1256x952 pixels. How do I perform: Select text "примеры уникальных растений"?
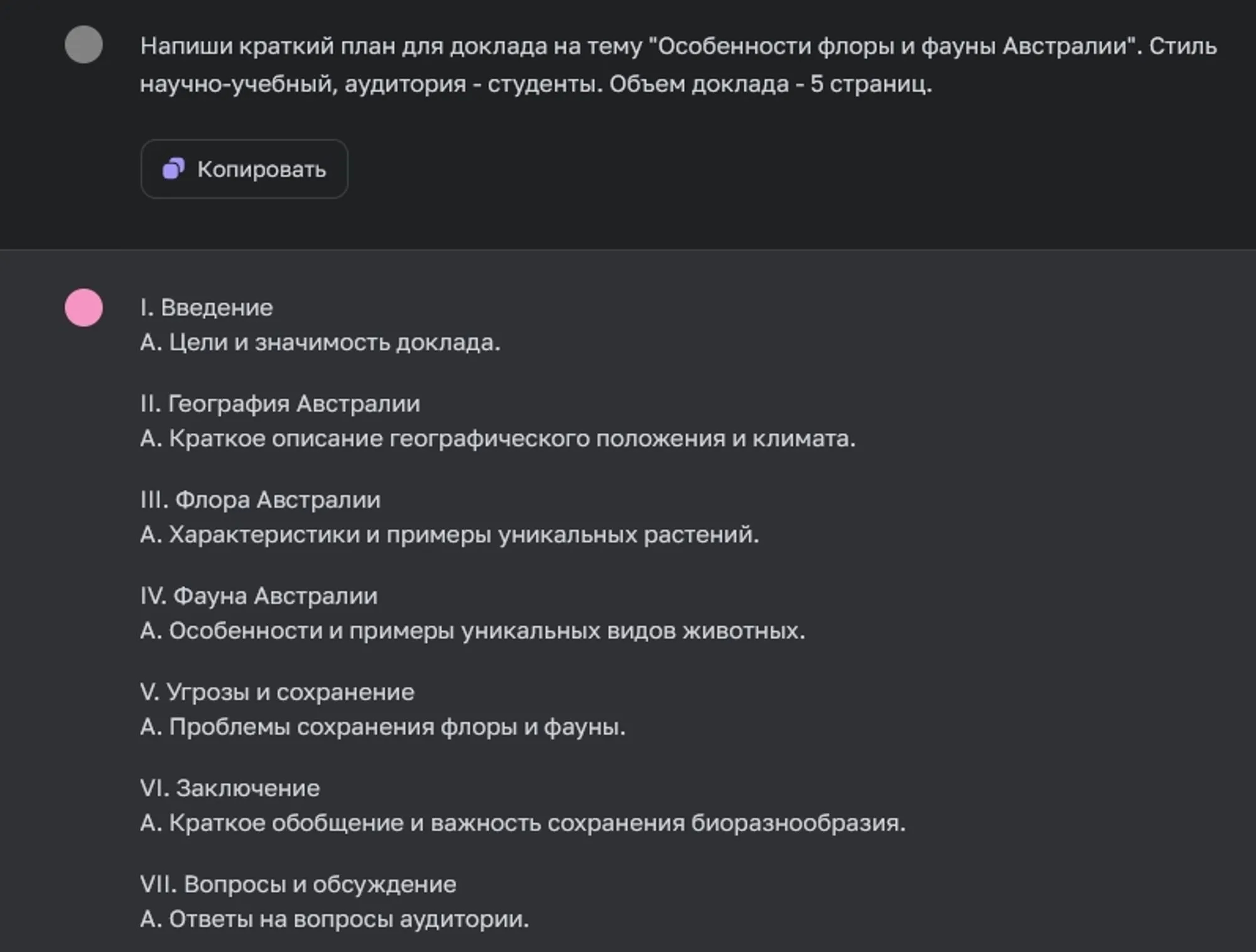[x=450, y=534]
